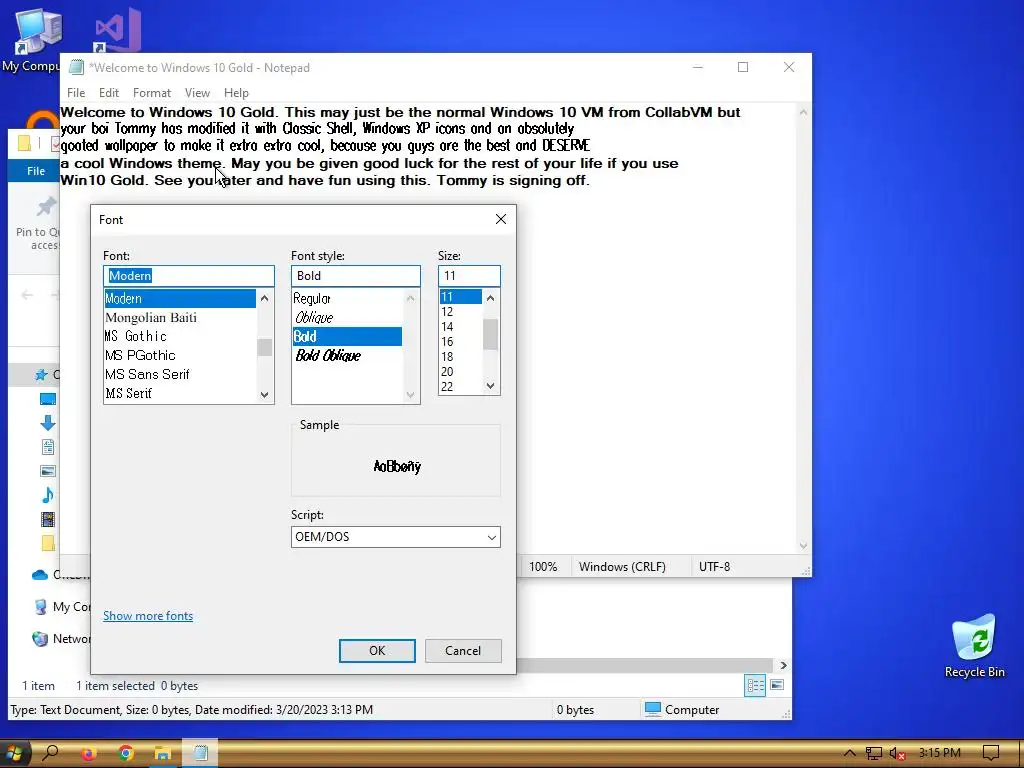Click Cancel in Font dialog

[463, 650]
